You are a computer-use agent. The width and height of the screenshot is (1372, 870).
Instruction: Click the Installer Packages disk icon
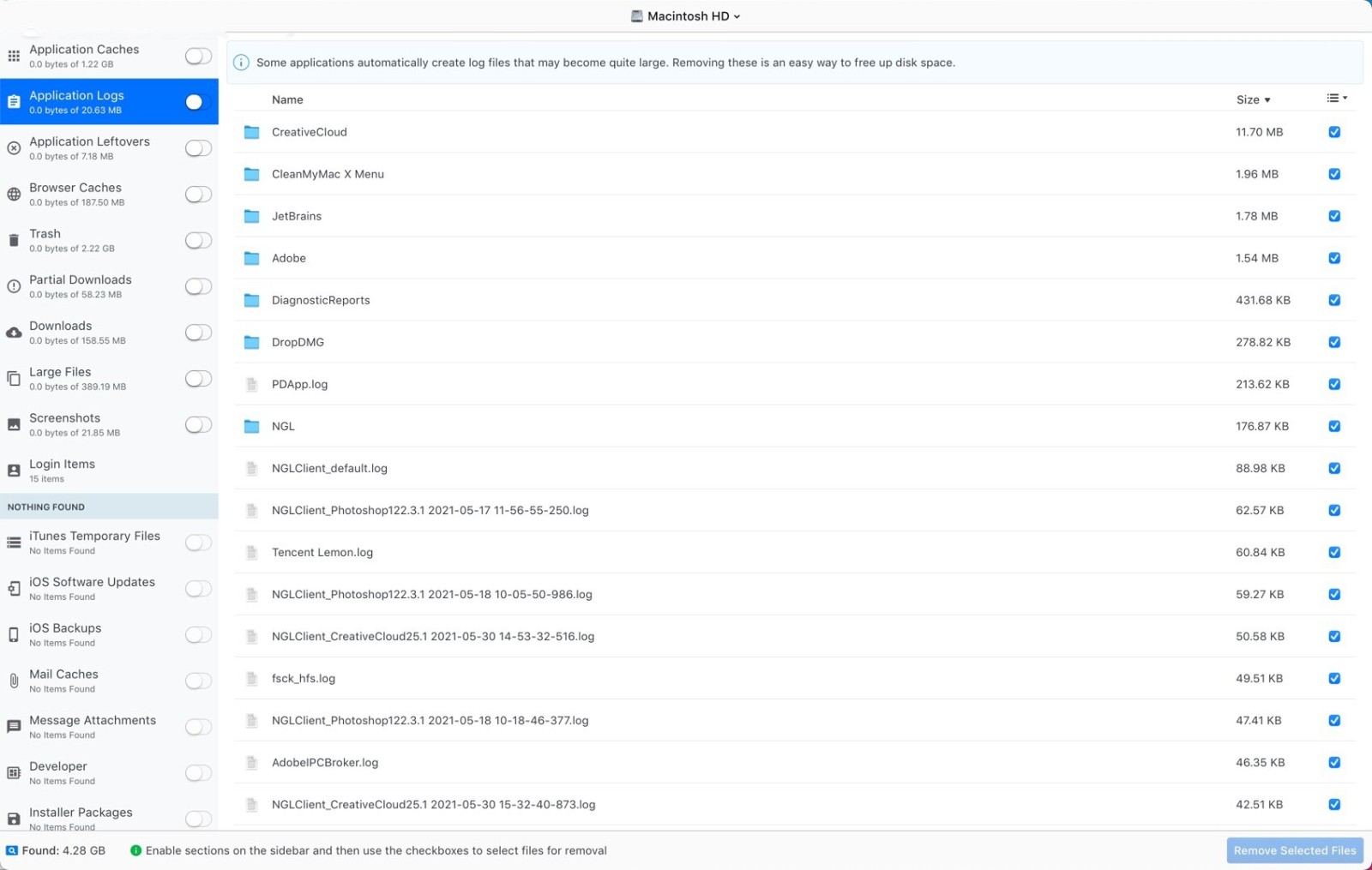(14, 819)
